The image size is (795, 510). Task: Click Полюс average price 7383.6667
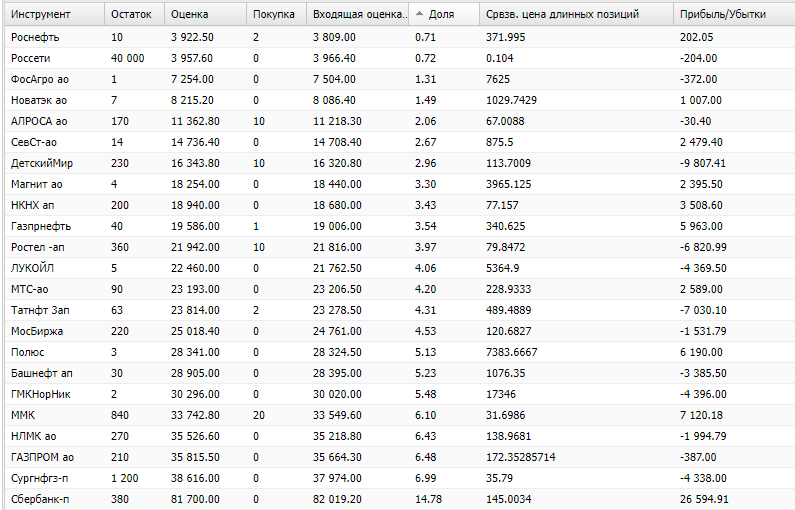click(x=512, y=352)
